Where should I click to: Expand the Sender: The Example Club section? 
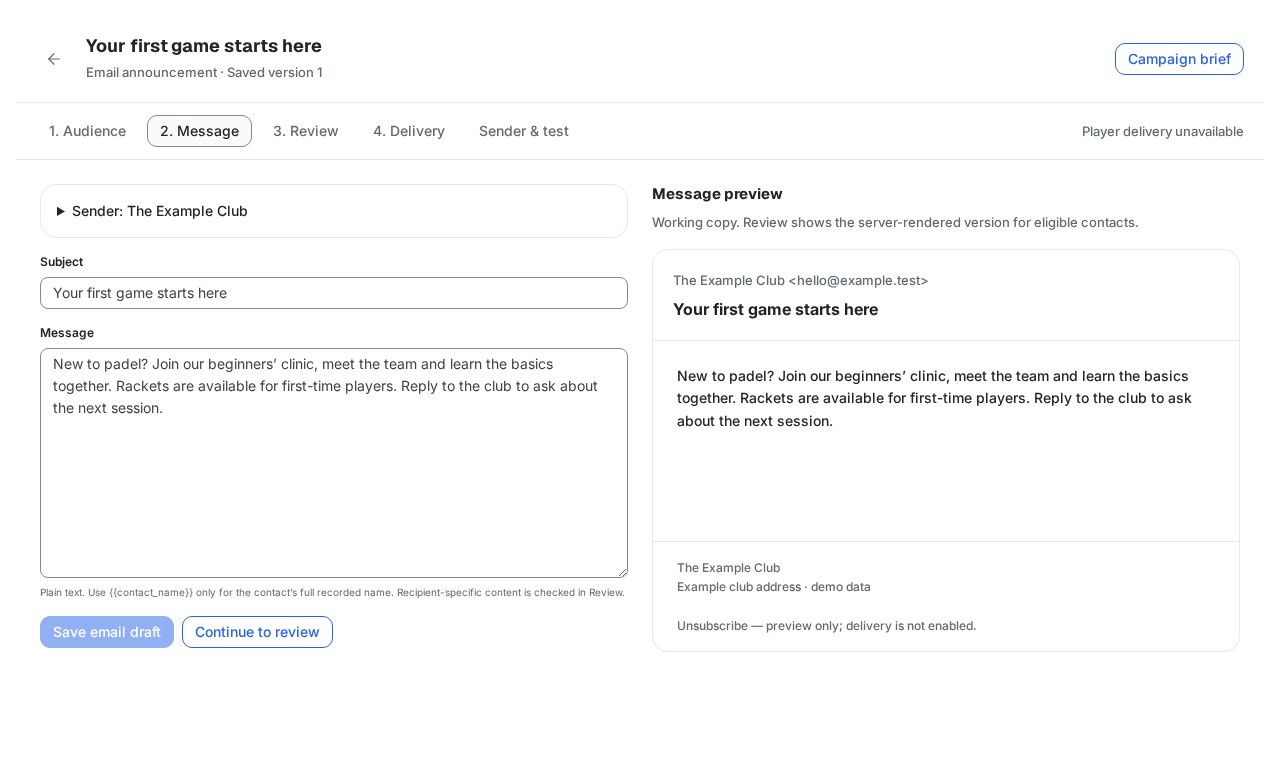tap(334, 211)
